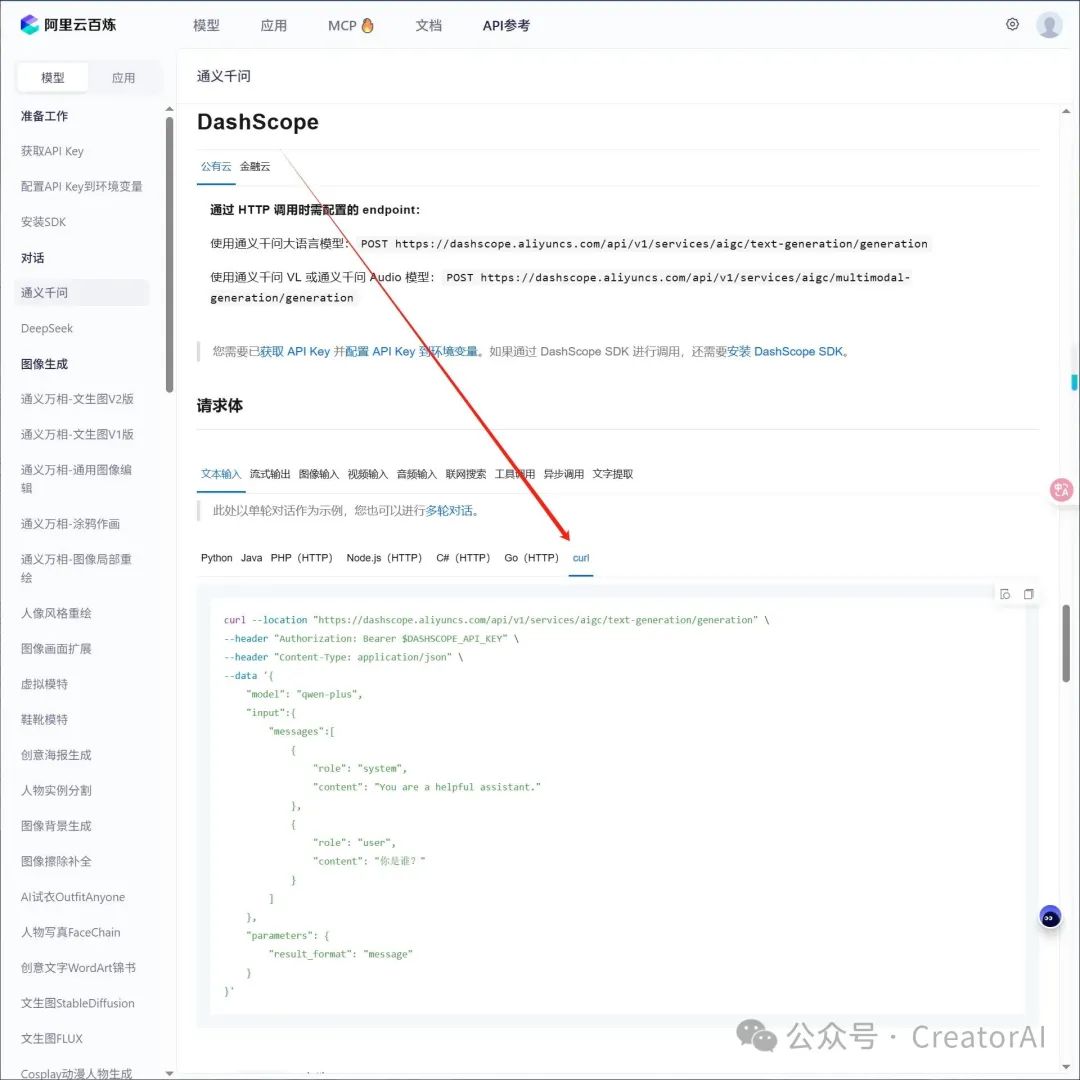This screenshot has width=1080, height=1080.
Task: Follow the 获取 API Key link
Action: coord(295,351)
